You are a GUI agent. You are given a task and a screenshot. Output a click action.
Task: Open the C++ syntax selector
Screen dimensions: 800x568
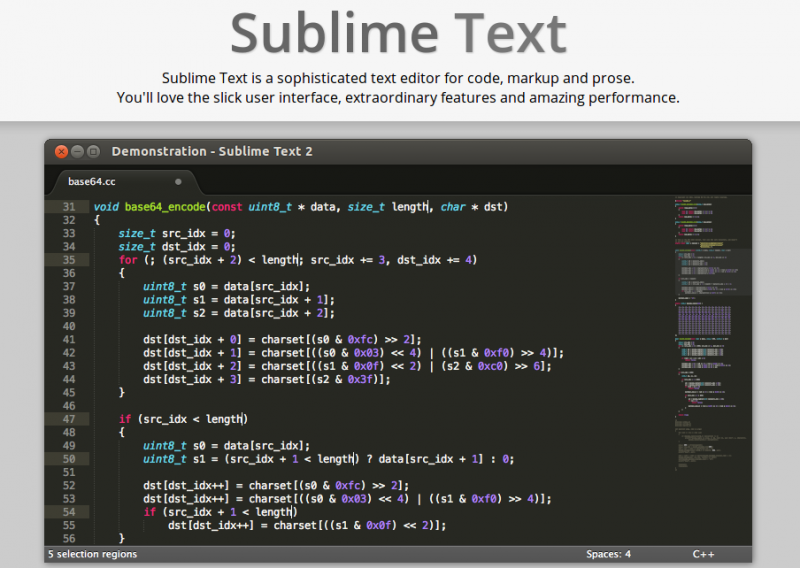click(703, 554)
